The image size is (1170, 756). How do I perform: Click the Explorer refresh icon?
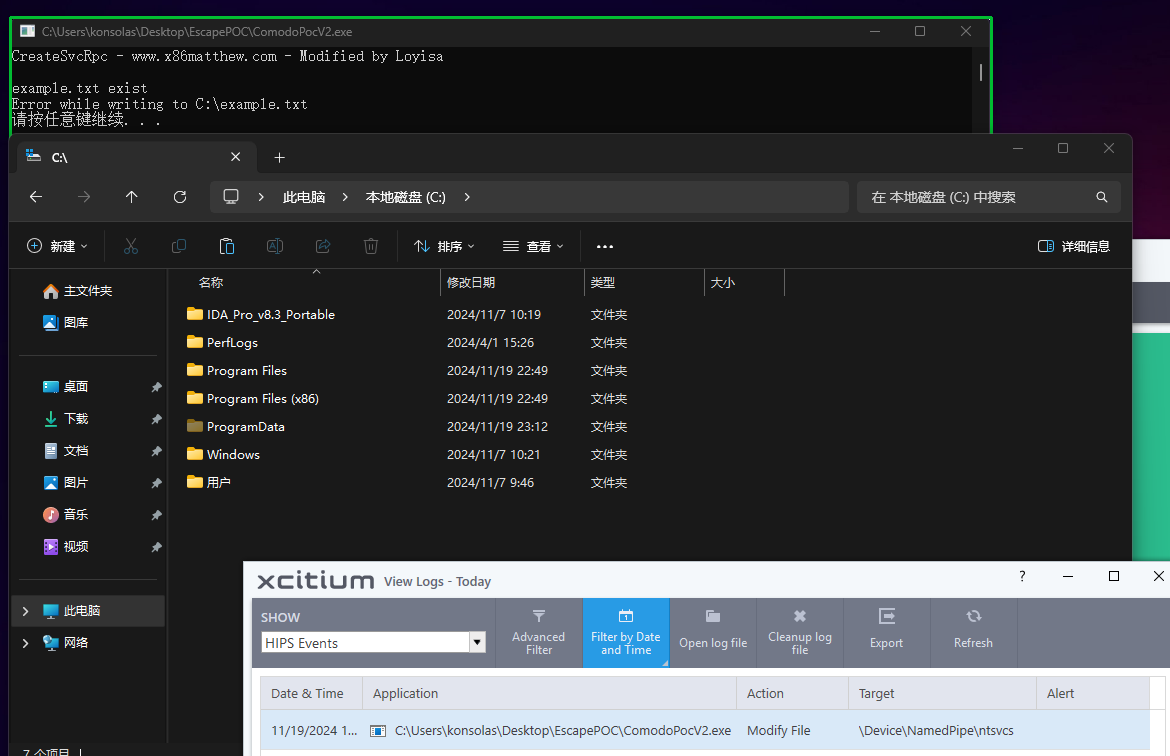coord(180,197)
